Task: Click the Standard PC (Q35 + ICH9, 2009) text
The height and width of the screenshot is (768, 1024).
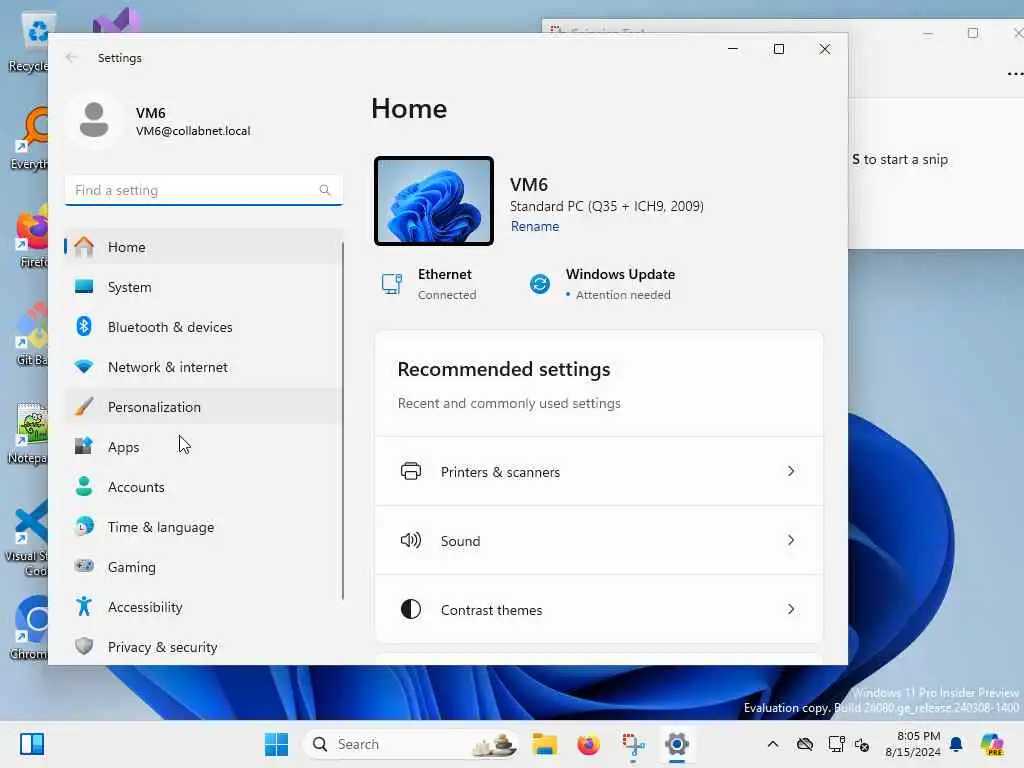Action: click(607, 206)
